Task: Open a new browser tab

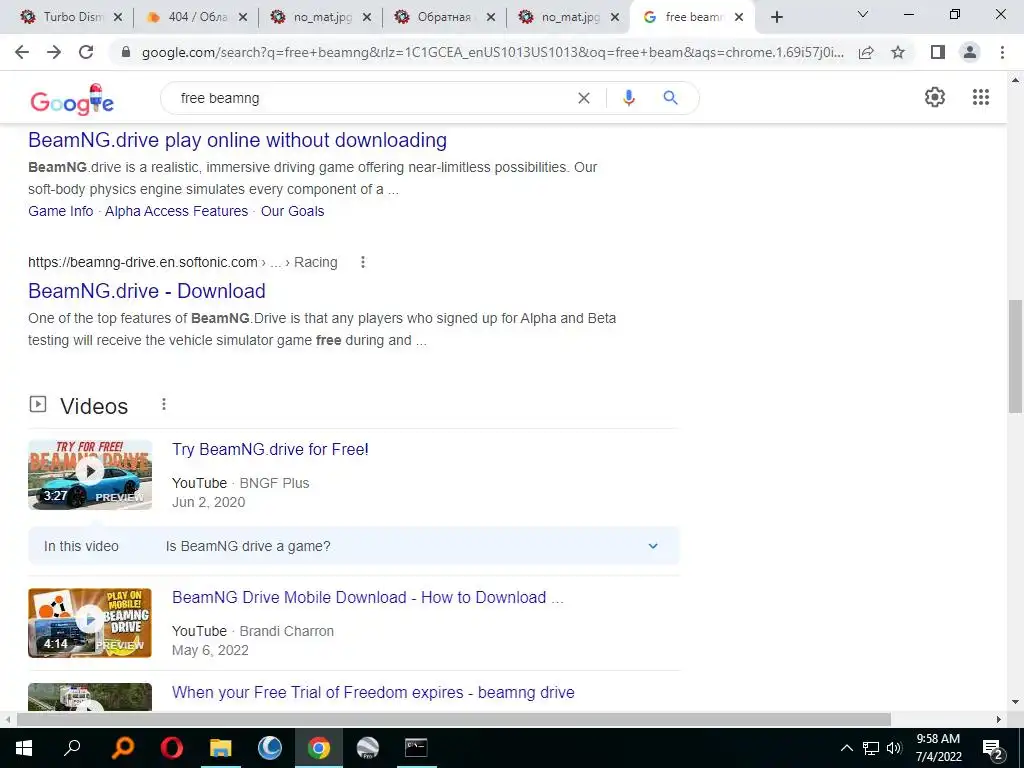Action: [776, 18]
